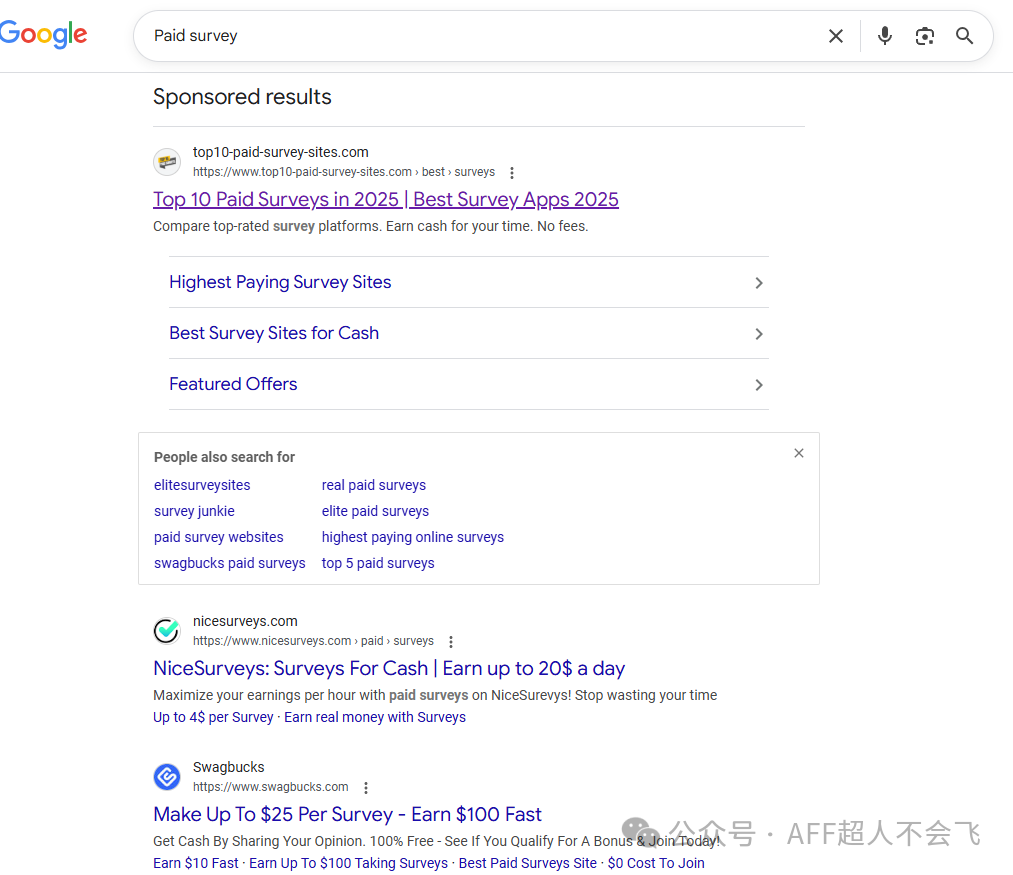Open Earn $10 Fast sitelink
This screenshot has width=1013, height=875.
[x=196, y=863]
